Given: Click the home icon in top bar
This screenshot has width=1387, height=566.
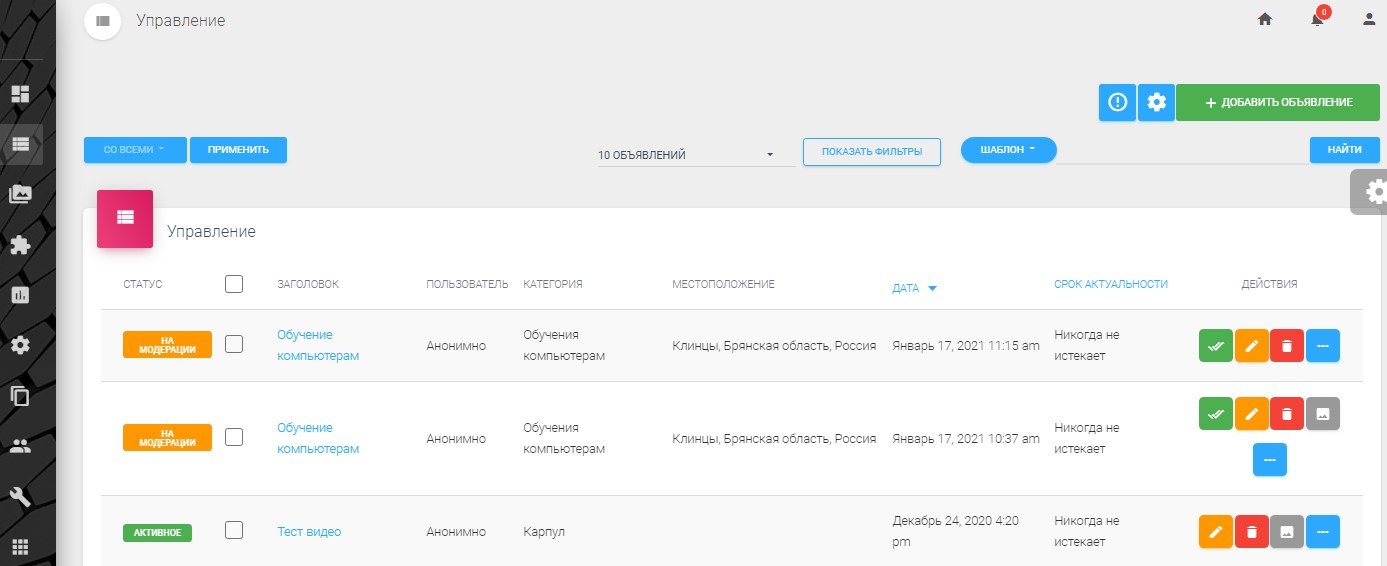Looking at the screenshot, I should pyautogui.click(x=1265, y=19).
